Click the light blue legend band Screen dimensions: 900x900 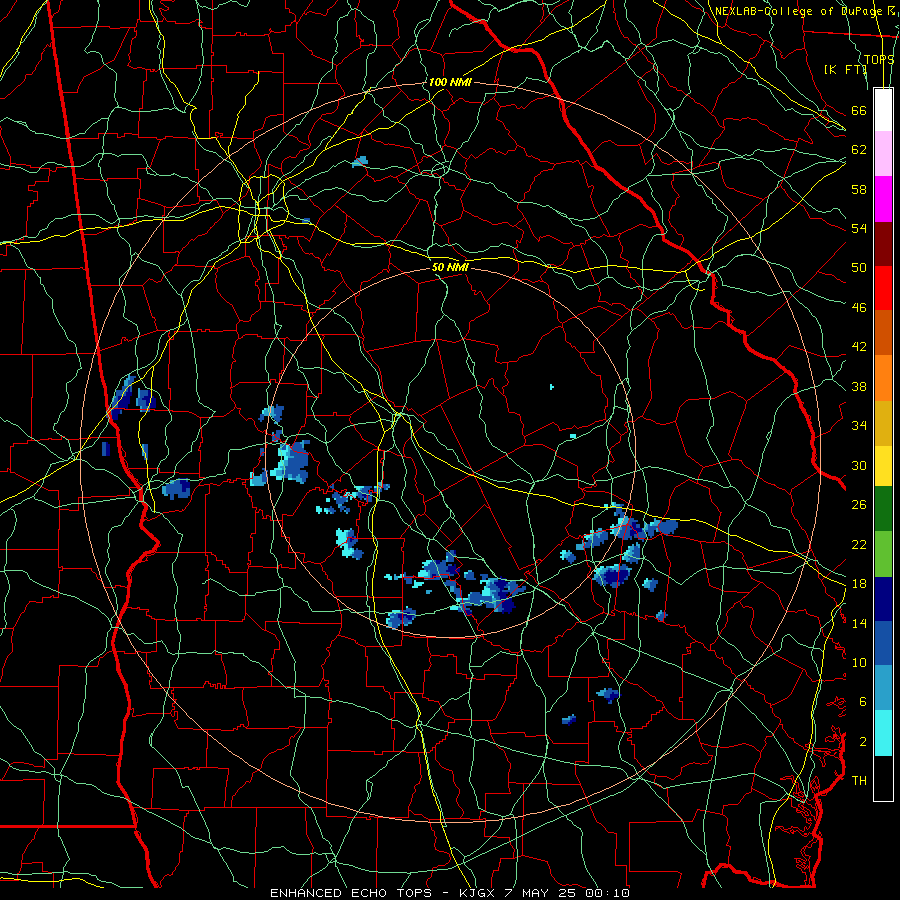(883, 688)
